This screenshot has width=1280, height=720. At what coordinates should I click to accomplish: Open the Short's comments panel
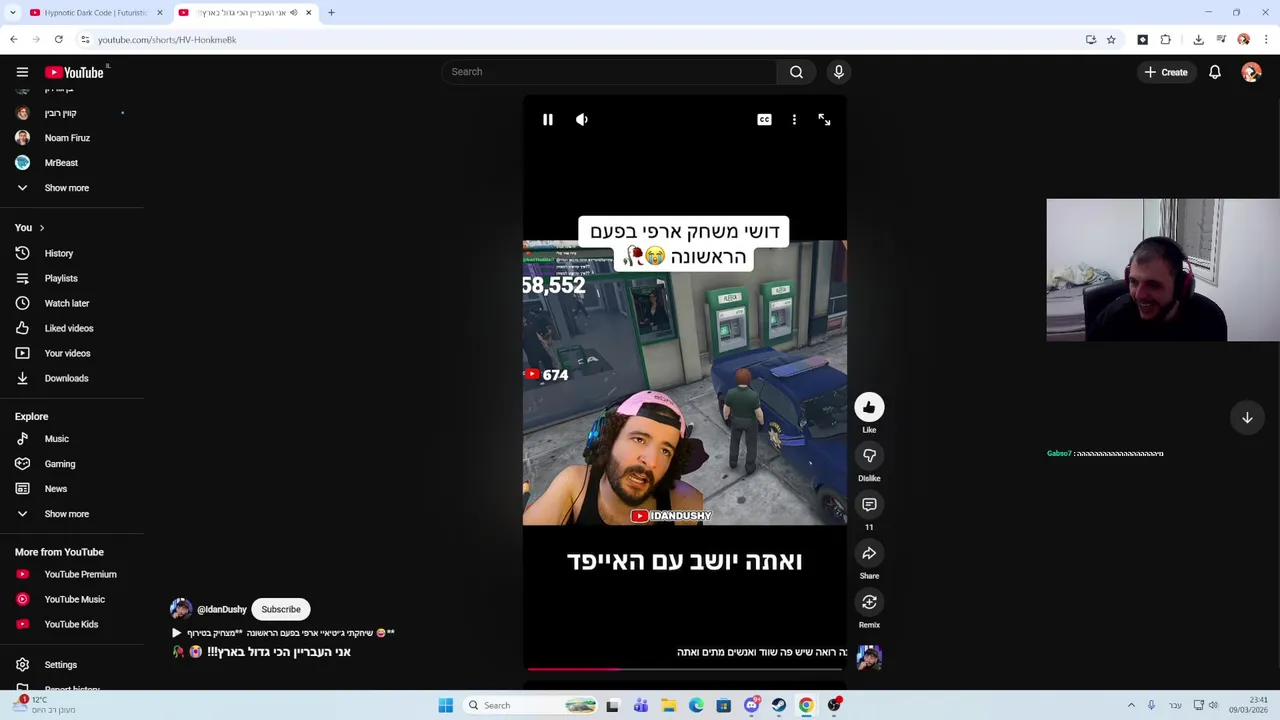(869, 505)
